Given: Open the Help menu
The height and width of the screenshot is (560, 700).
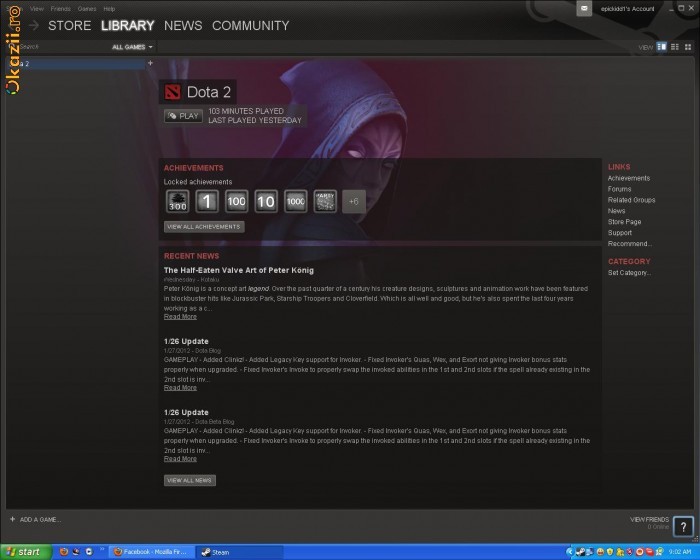Looking at the screenshot, I should coord(109,8).
